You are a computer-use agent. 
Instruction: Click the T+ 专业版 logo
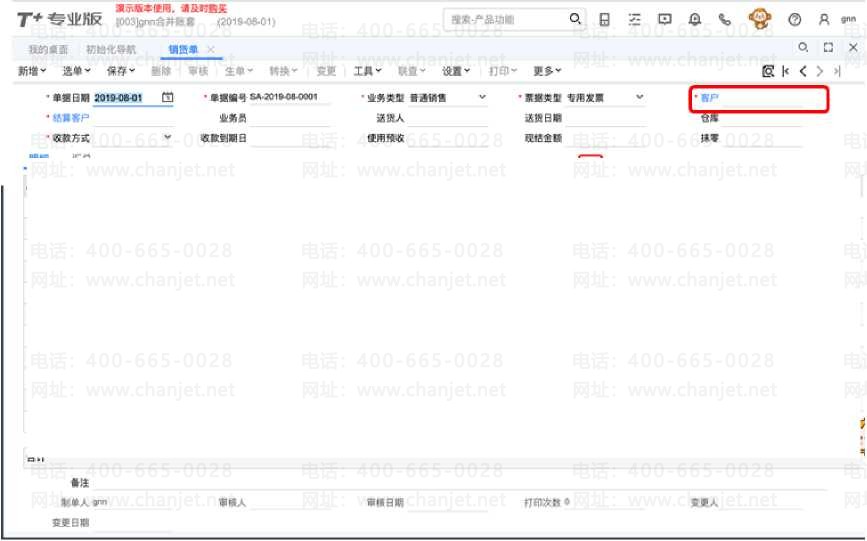59,19
